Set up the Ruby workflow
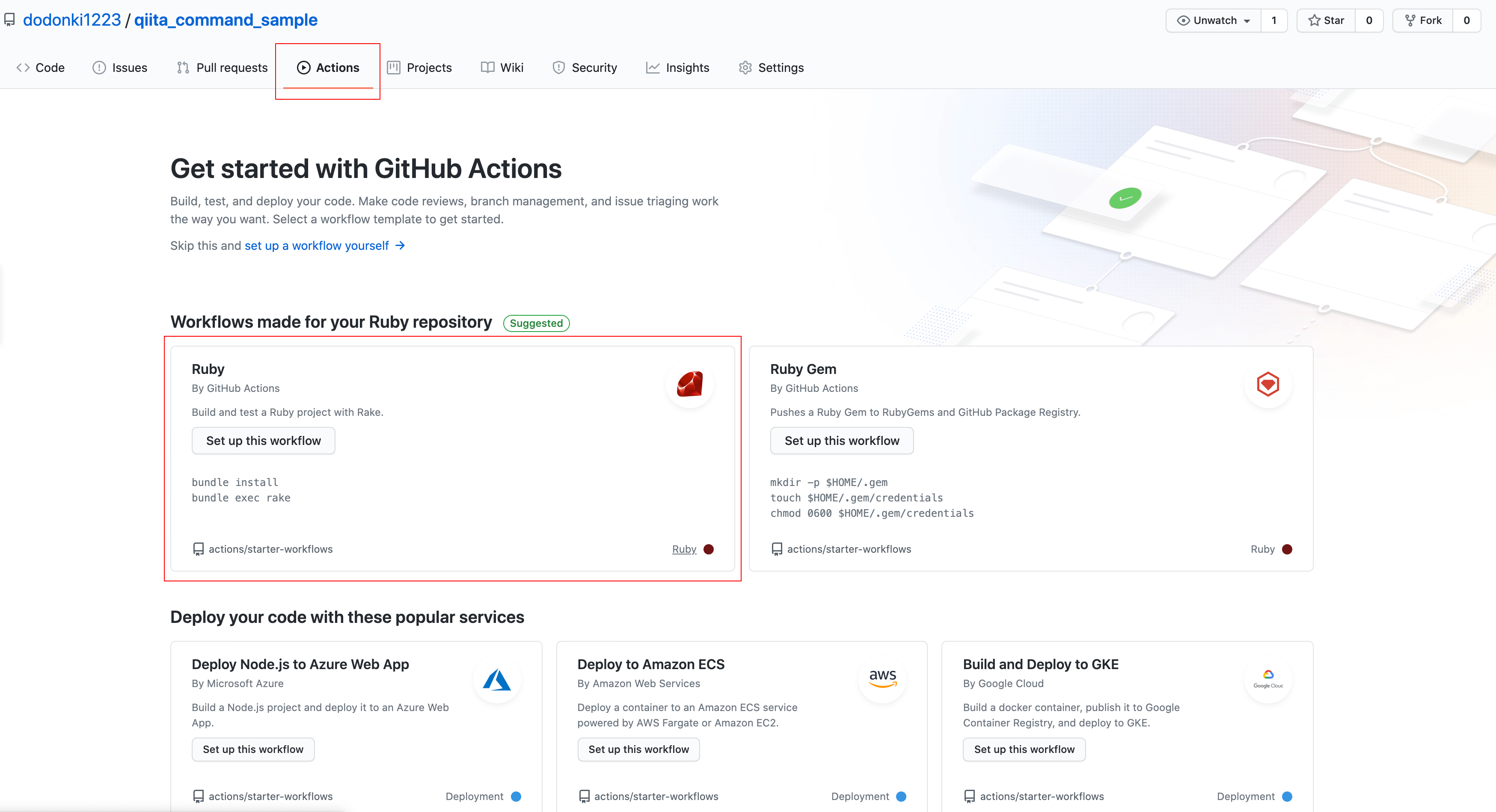 pyautogui.click(x=263, y=441)
